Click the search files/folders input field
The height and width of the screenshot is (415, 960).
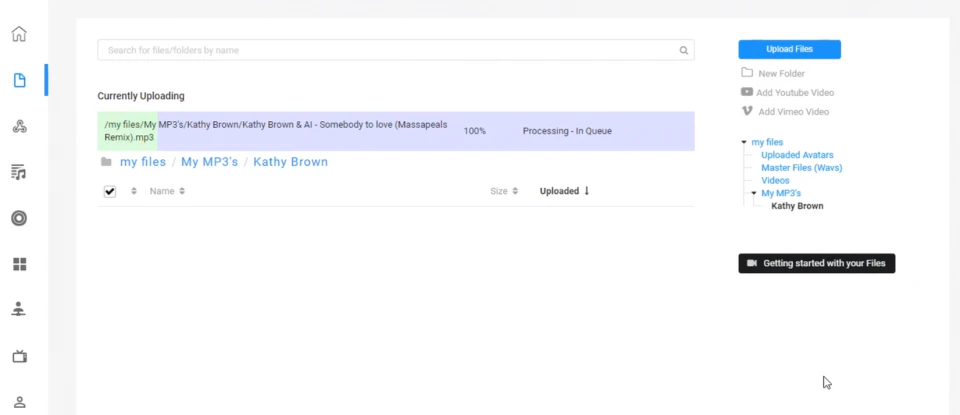pyautogui.click(x=396, y=50)
